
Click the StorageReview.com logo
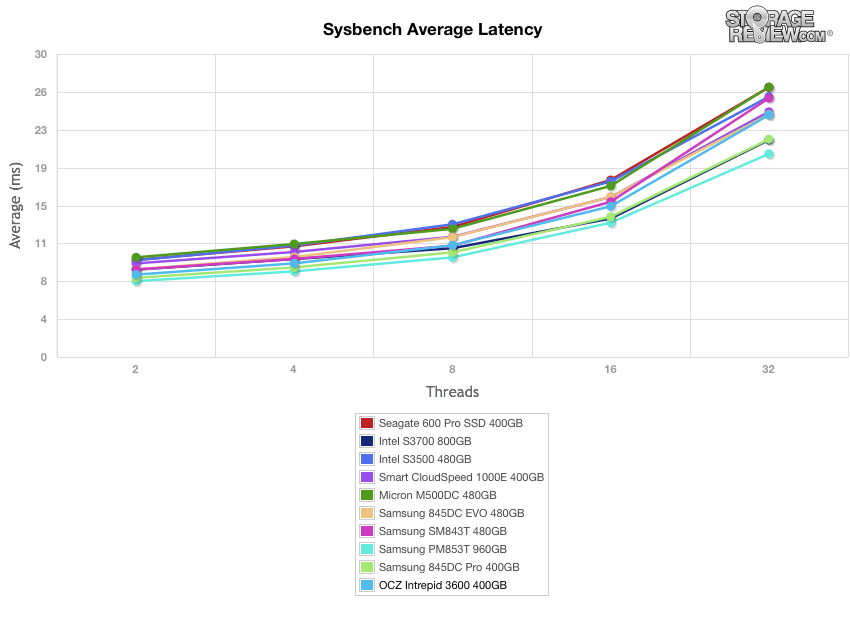(778, 25)
